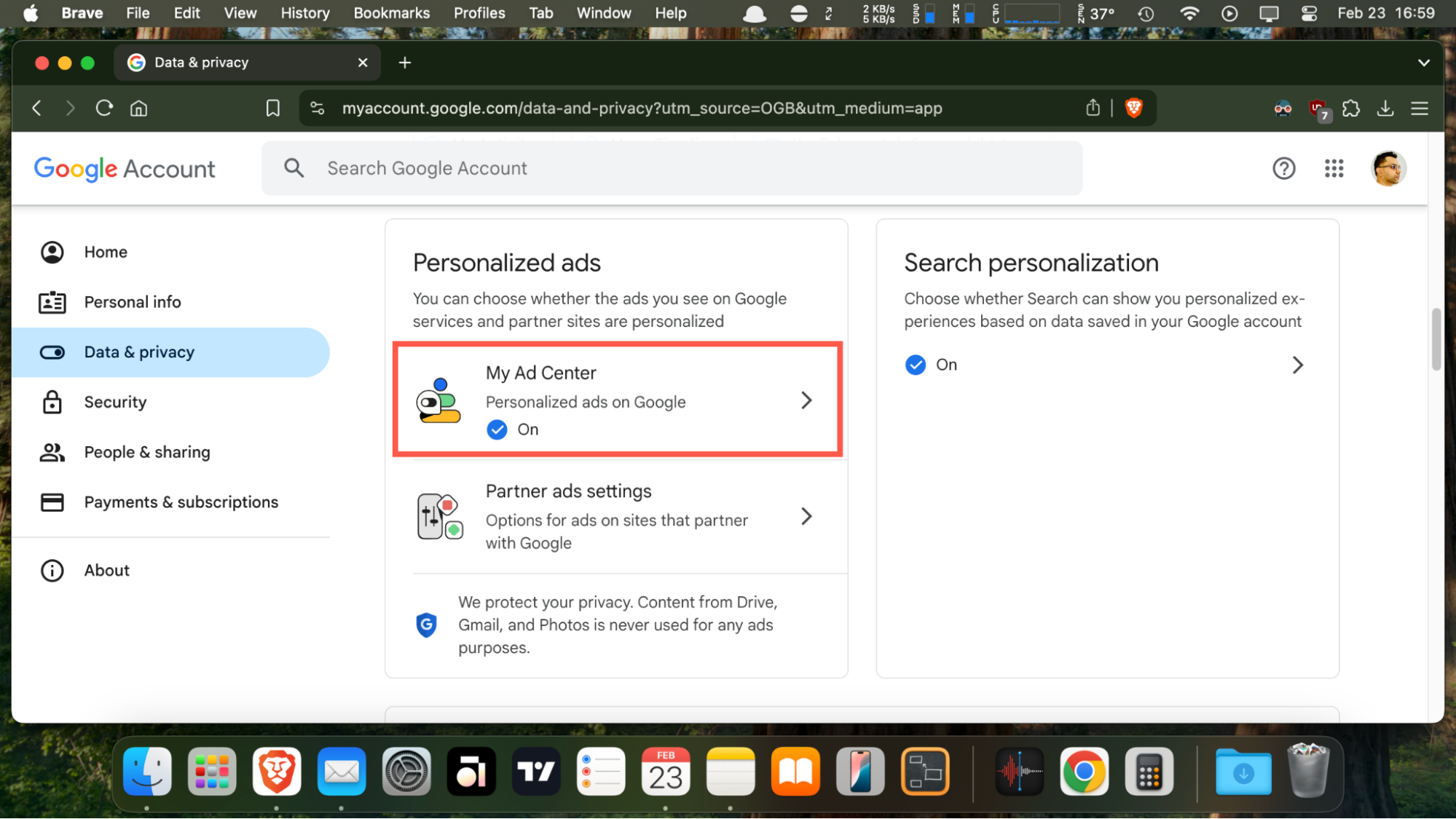The width and height of the screenshot is (1456, 819).
Task: Click the share page icon
Action: point(1093,108)
